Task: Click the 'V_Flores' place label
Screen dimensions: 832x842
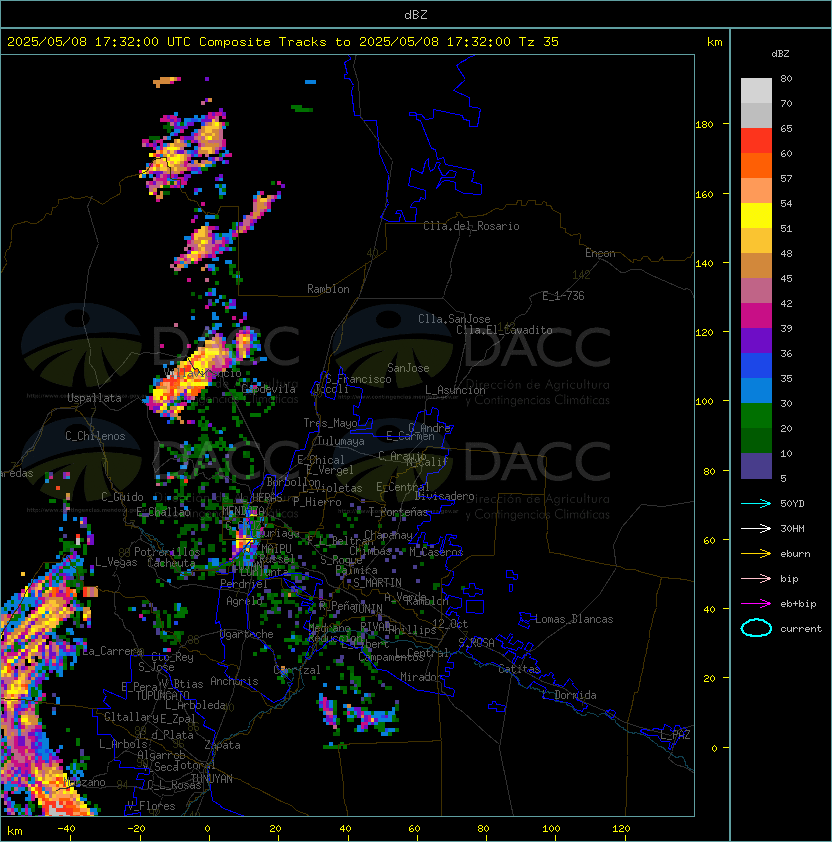Action: tap(151, 807)
